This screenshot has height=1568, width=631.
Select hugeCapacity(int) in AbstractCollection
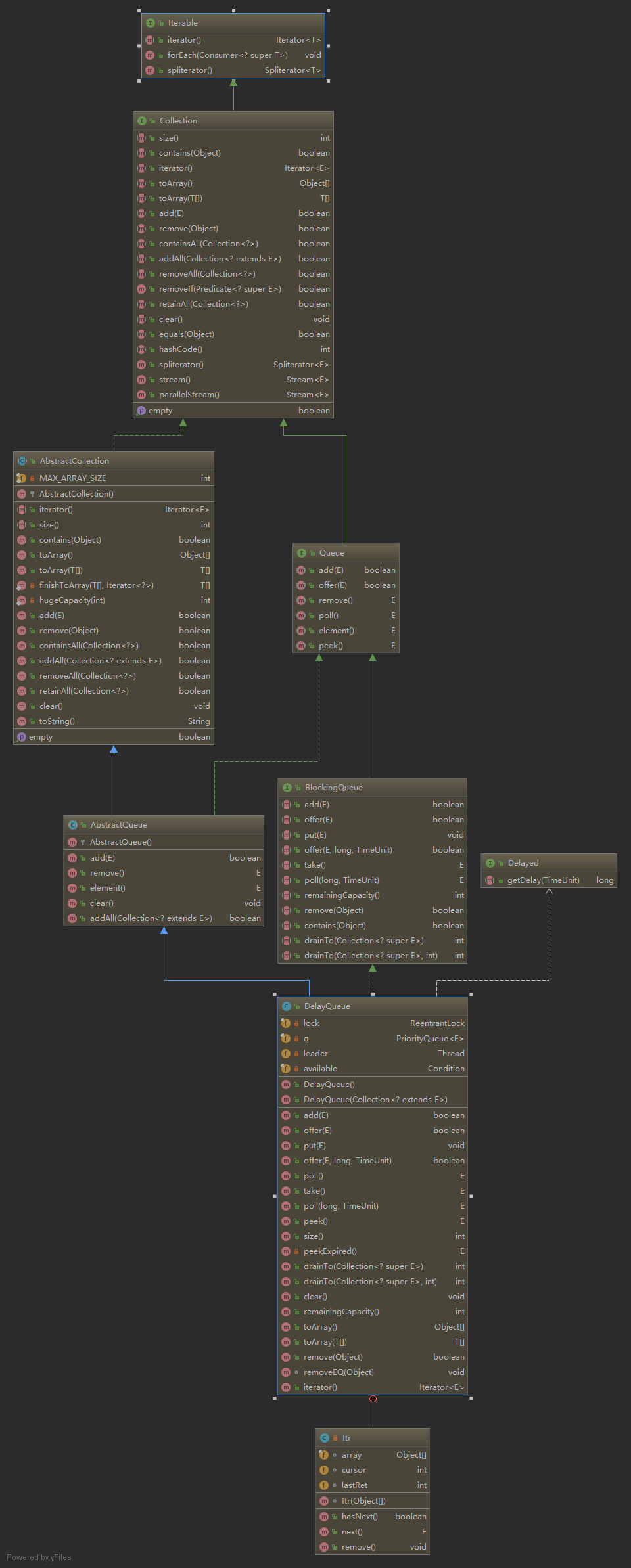click(x=72, y=600)
